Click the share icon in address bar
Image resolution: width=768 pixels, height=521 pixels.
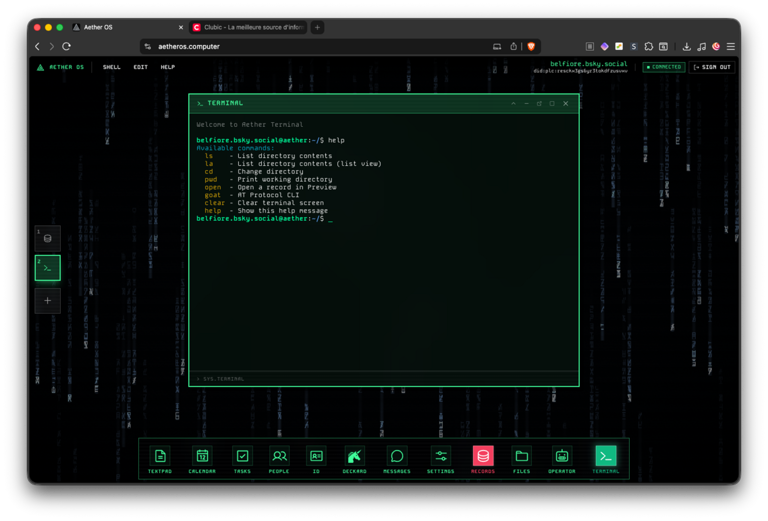point(513,47)
